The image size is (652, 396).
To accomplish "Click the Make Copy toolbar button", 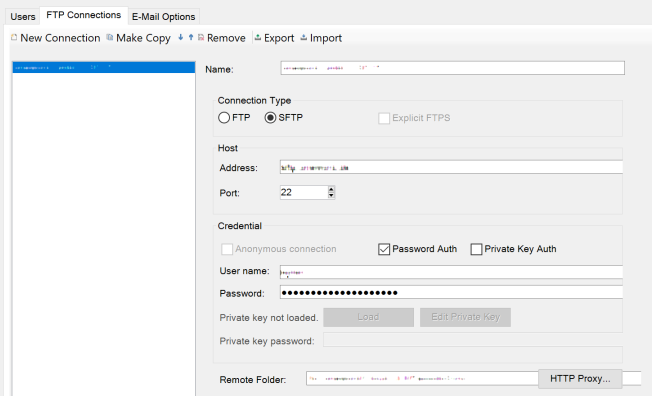I will (139, 38).
